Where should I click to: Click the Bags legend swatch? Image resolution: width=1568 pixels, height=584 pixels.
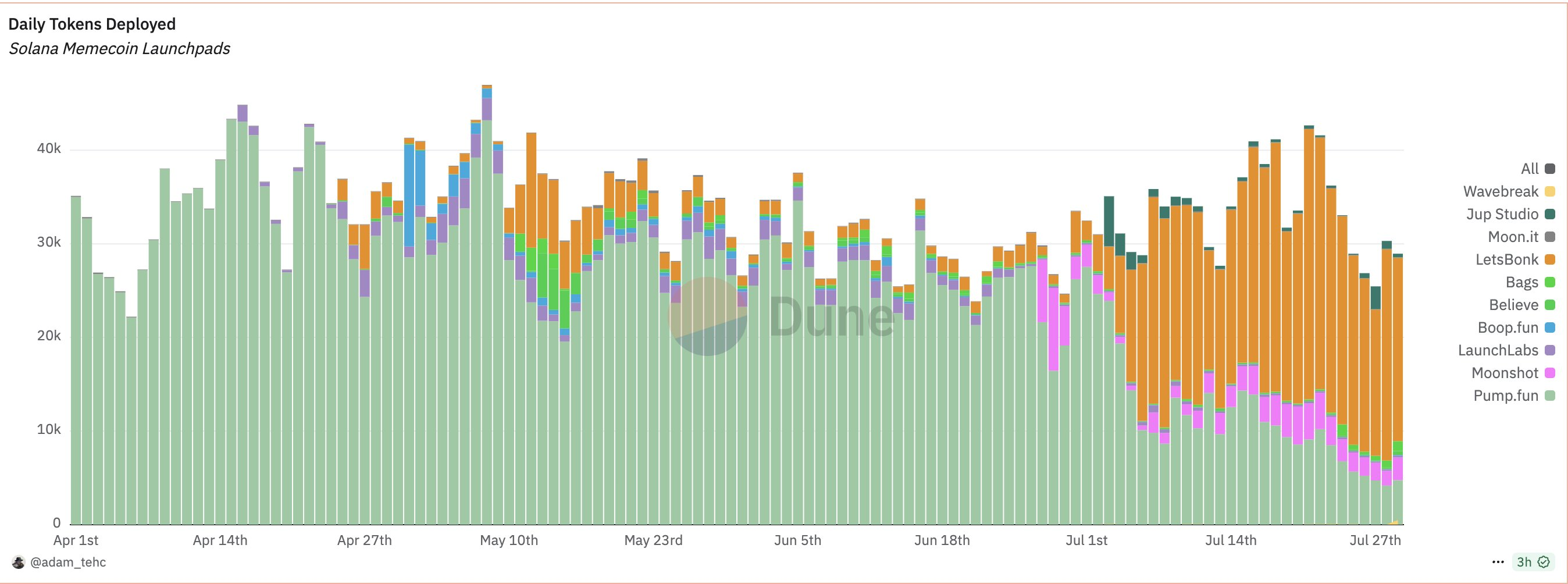(x=1550, y=282)
